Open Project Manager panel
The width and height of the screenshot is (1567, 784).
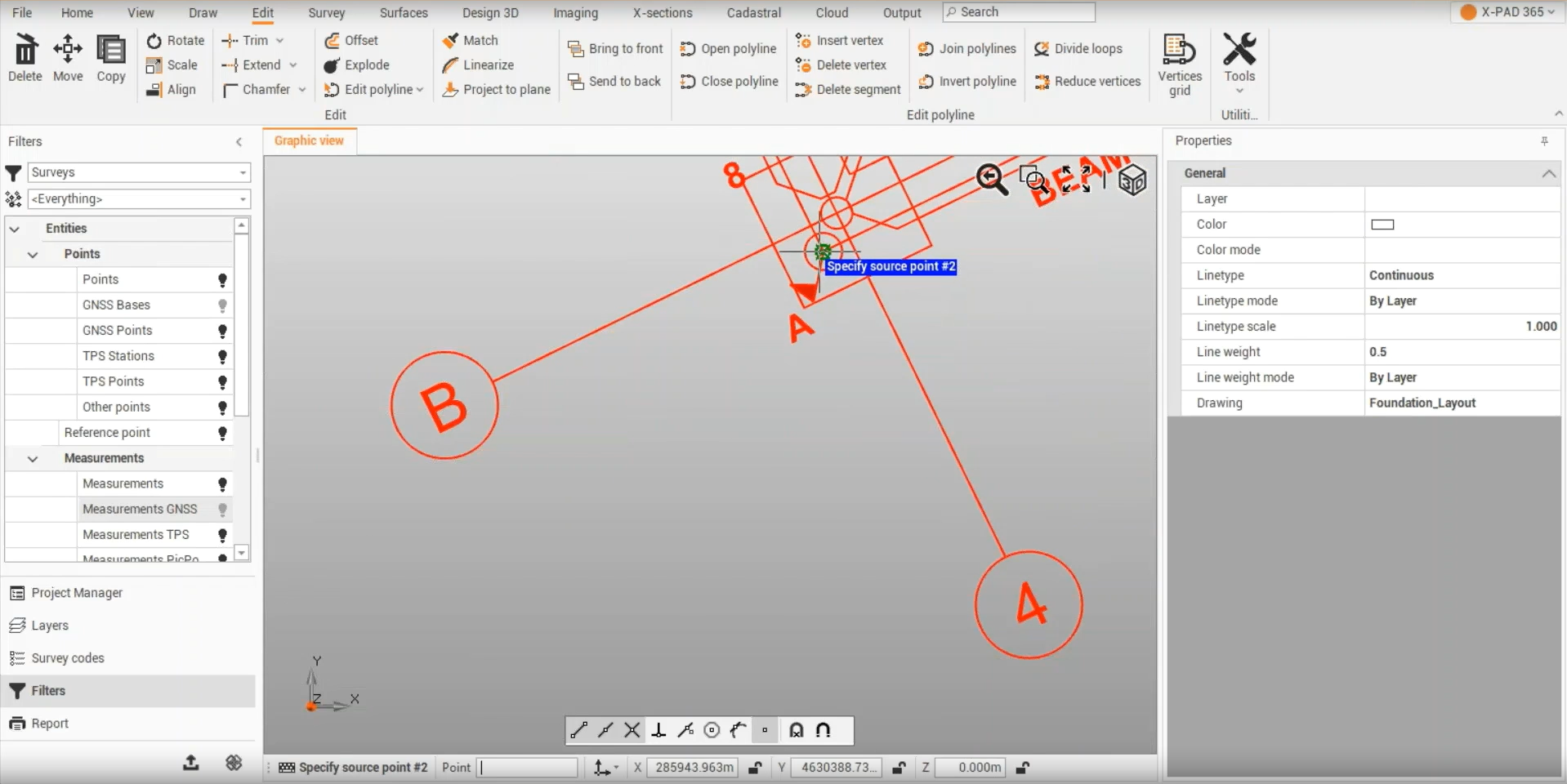tap(77, 593)
